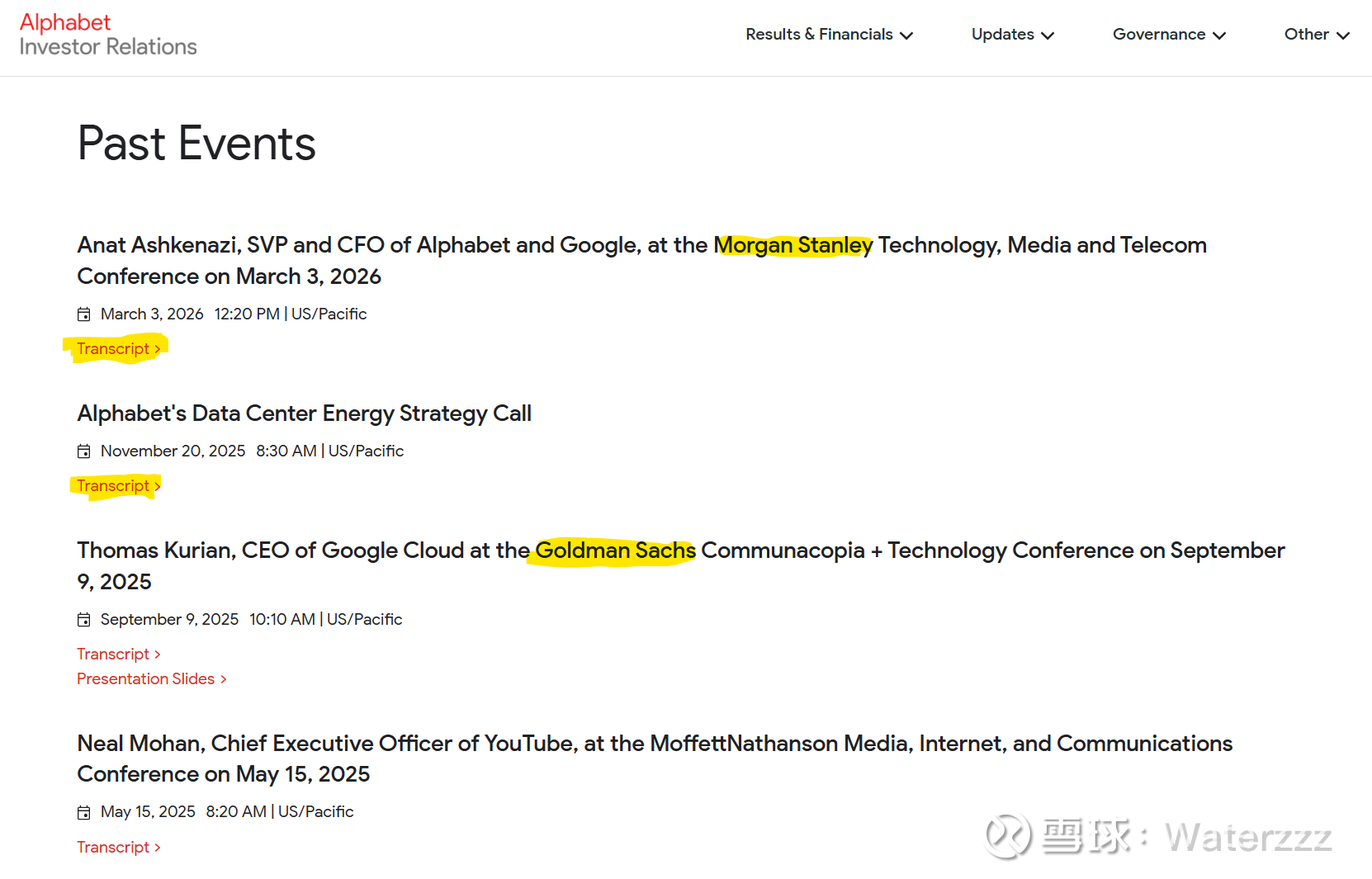Click calendar icon beside March 3, 2026
The height and width of the screenshot is (879, 1372).
pos(84,314)
